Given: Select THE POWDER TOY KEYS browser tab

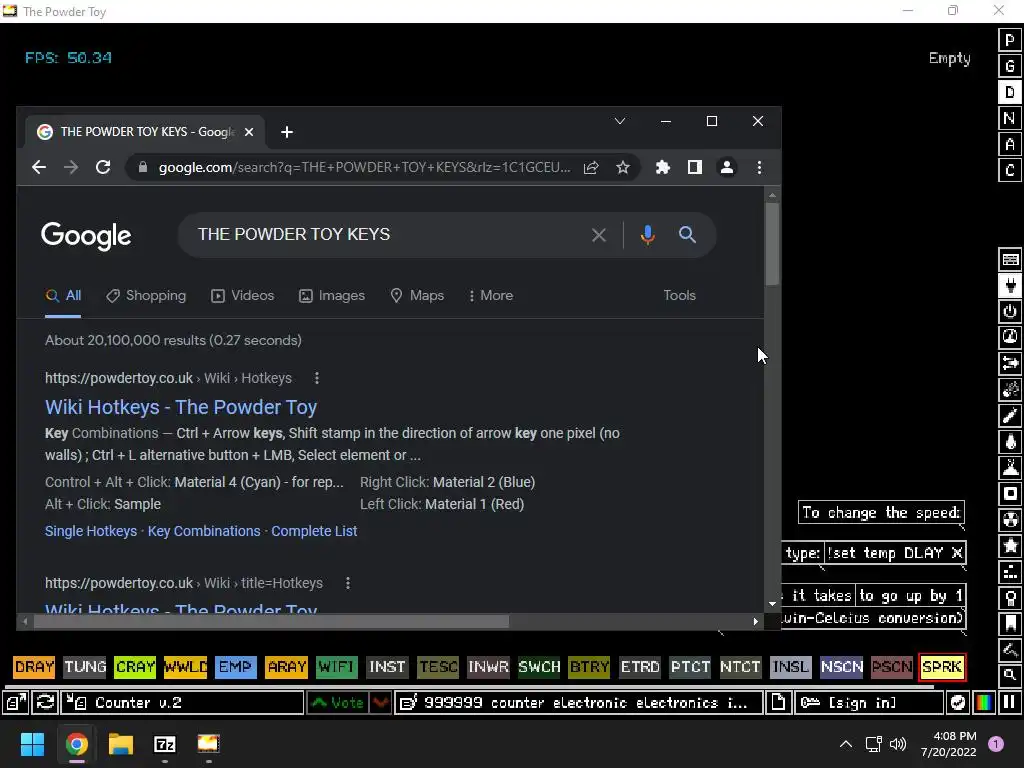Looking at the screenshot, I should coord(145,132).
